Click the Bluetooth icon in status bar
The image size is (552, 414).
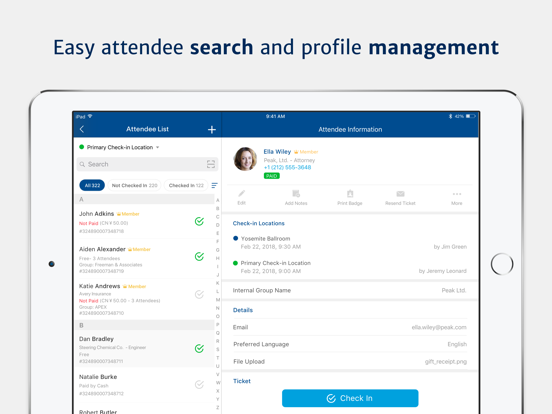450,116
